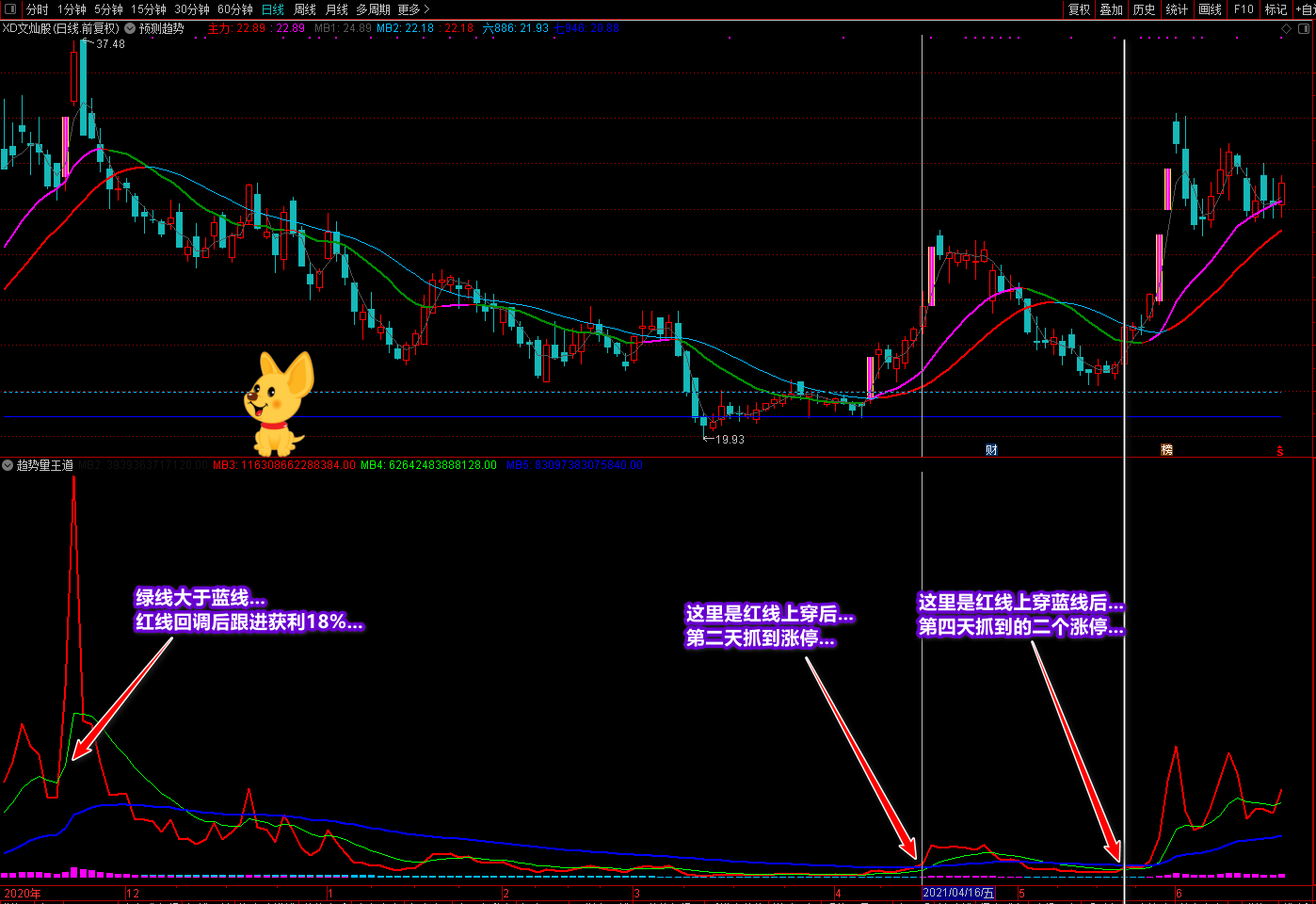Click the 叠加 overlay button

tap(1112, 9)
